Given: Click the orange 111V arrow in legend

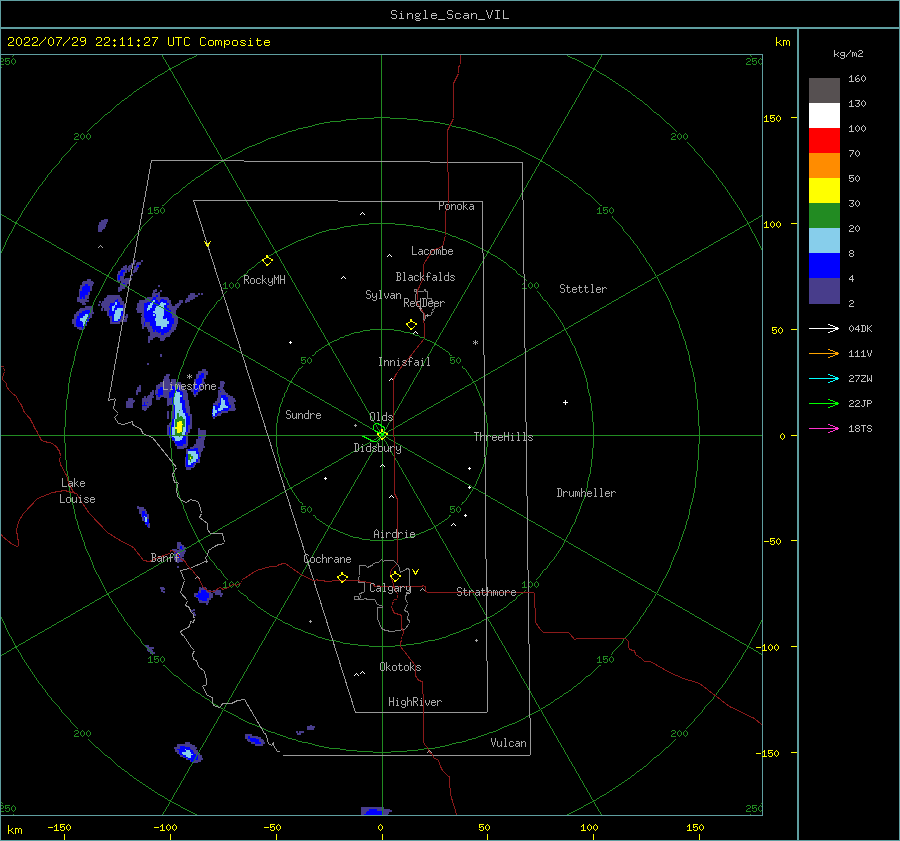Looking at the screenshot, I should [824, 354].
